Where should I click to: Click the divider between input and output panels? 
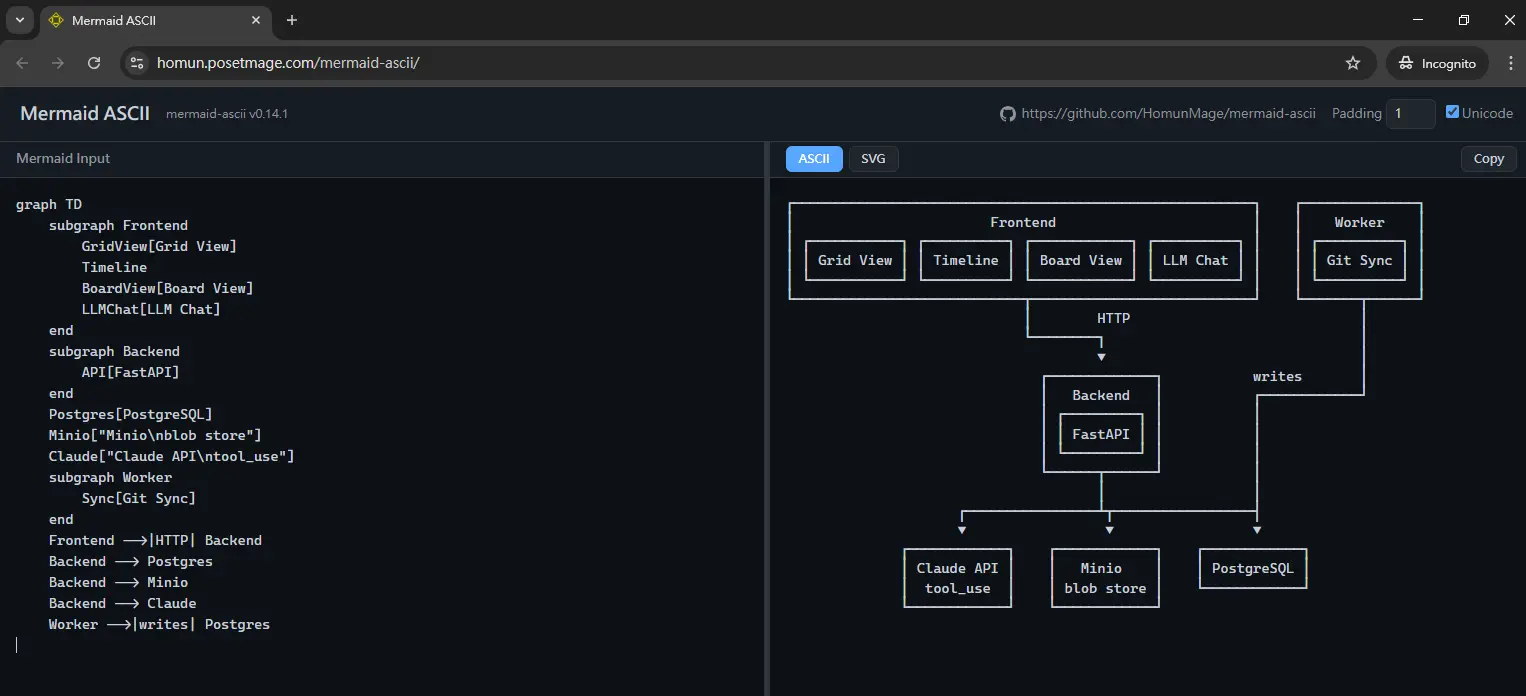[767, 420]
